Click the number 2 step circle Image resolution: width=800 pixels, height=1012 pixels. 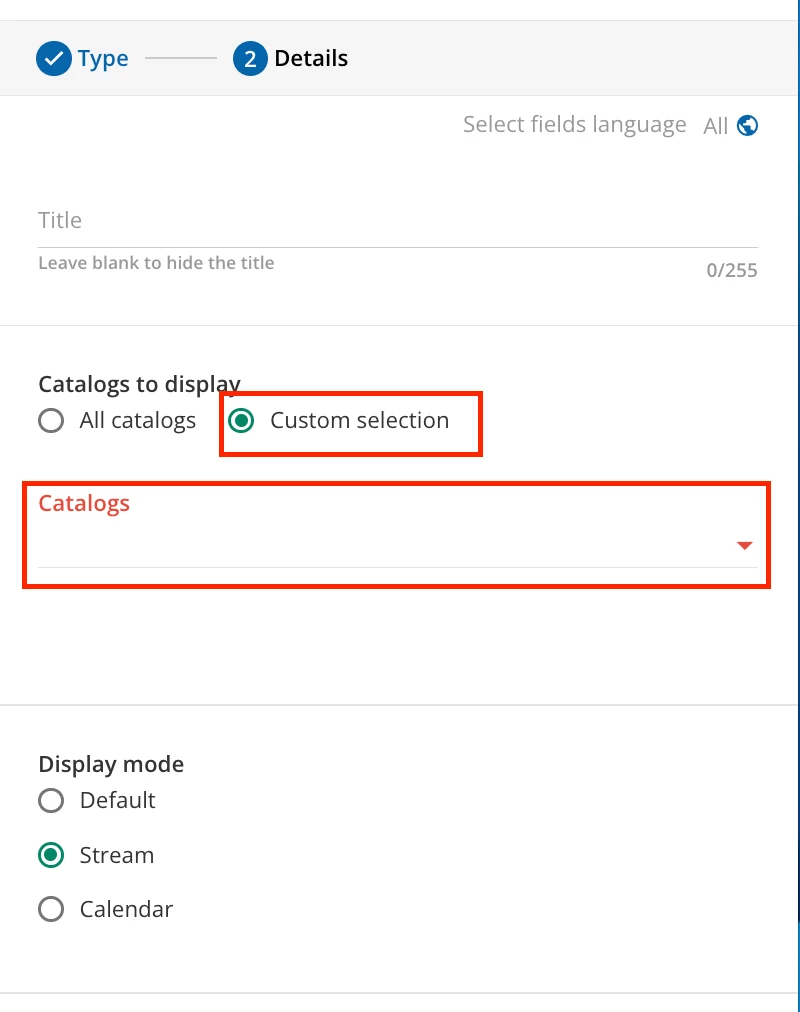(x=250, y=59)
